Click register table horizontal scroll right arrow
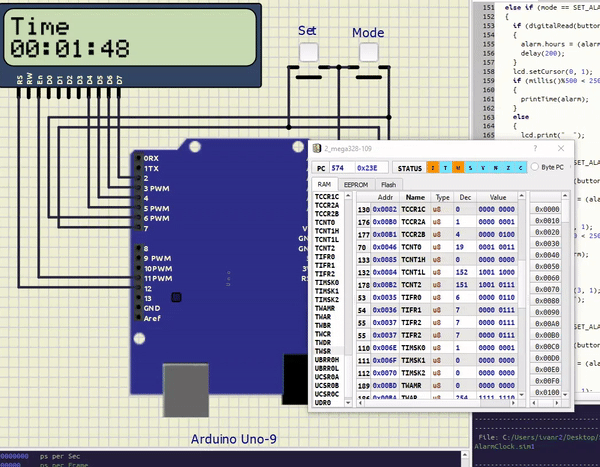Viewport: 600px width, 467px height. click(x=513, y=403)
